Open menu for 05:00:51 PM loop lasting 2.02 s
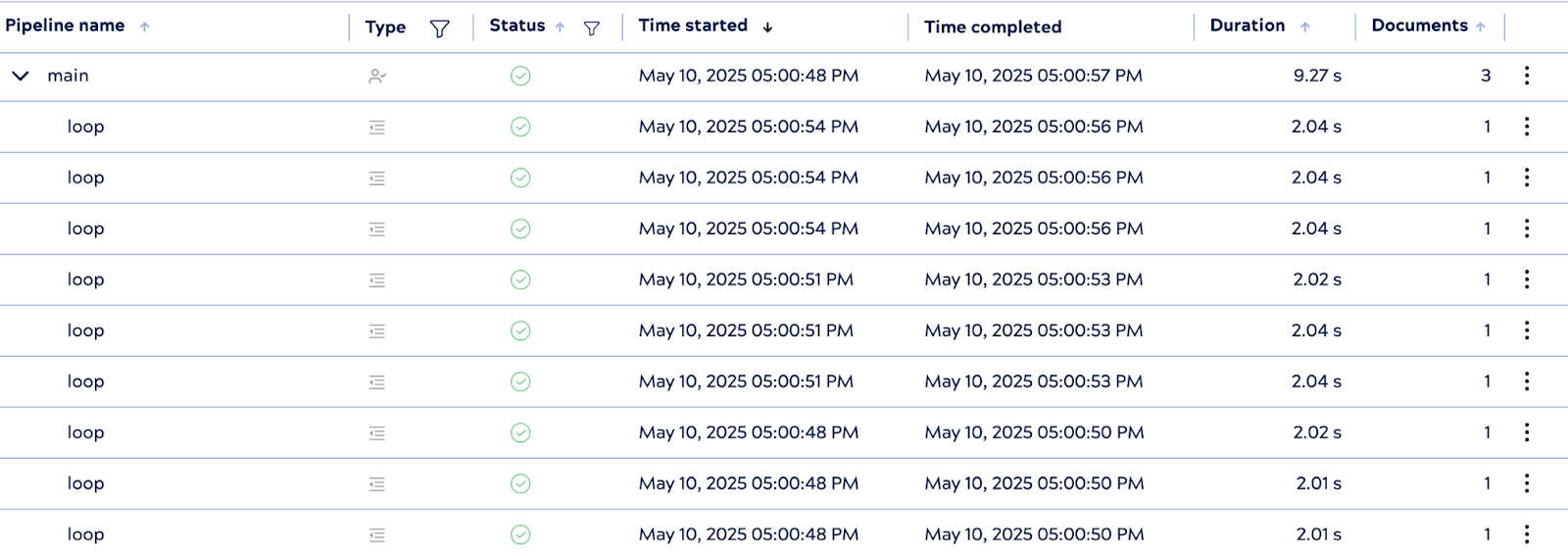Image resolution: width=1568 pixels, height=557 pixels. (x=1526, y=279)
